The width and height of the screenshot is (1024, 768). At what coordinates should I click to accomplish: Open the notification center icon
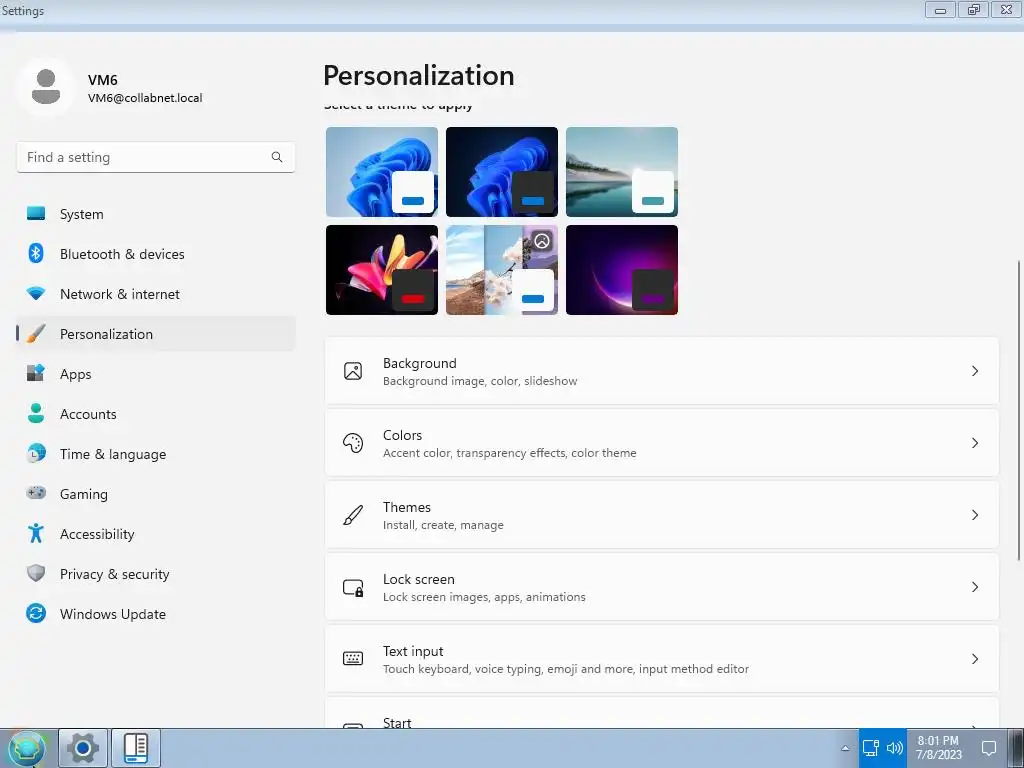point(989,748)
